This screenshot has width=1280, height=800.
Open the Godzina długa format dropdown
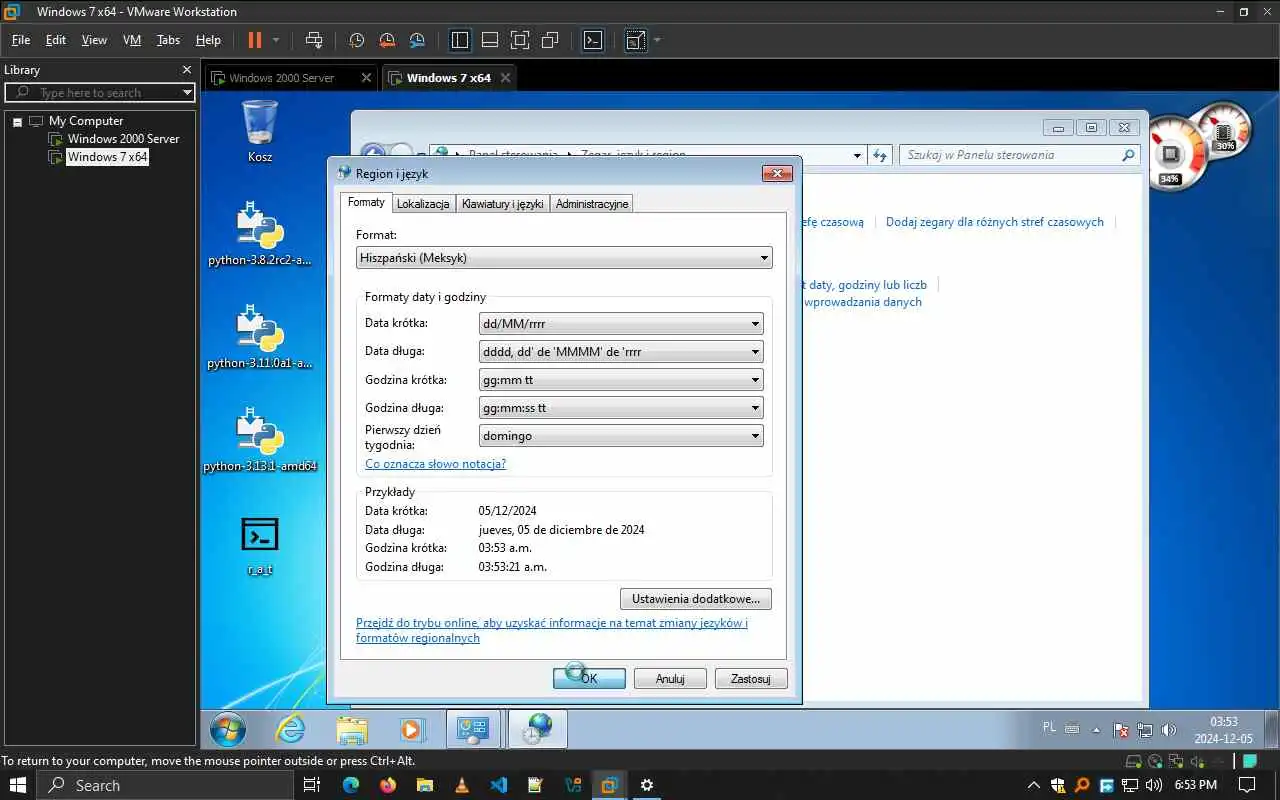(x=621, y=408)
